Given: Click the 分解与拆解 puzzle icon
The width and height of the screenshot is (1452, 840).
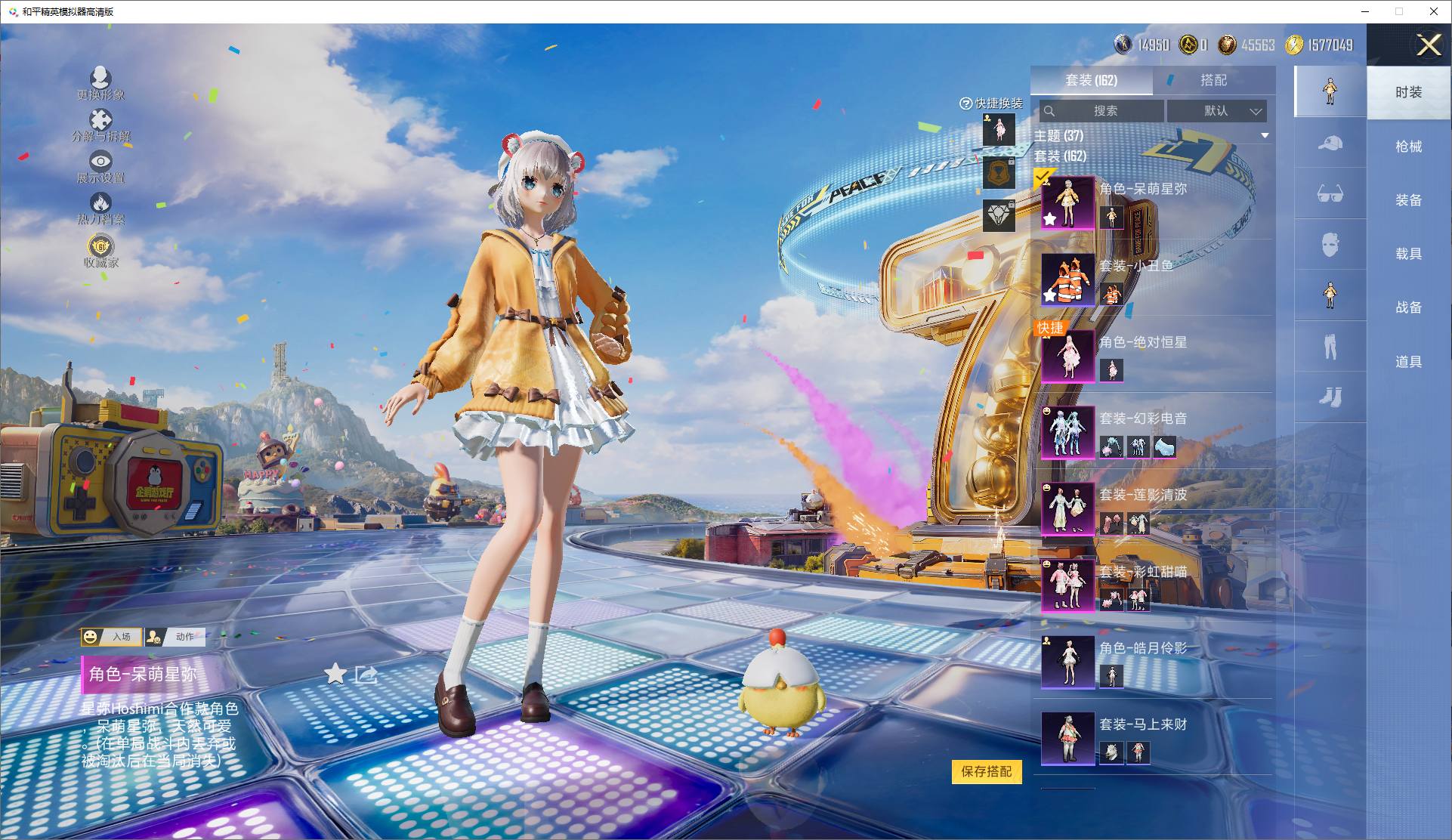Looking at the screenshot, I should coord(100,121).
